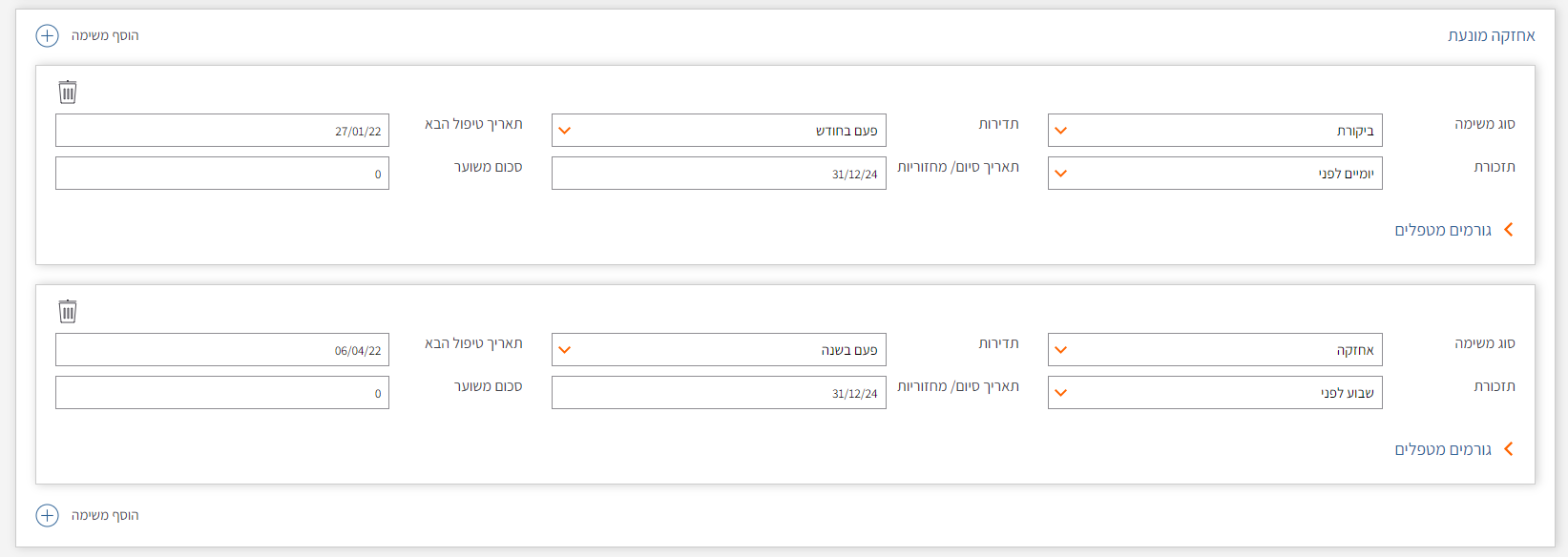Click the next treatment date field 06/04/22

(x=222, y=350)
